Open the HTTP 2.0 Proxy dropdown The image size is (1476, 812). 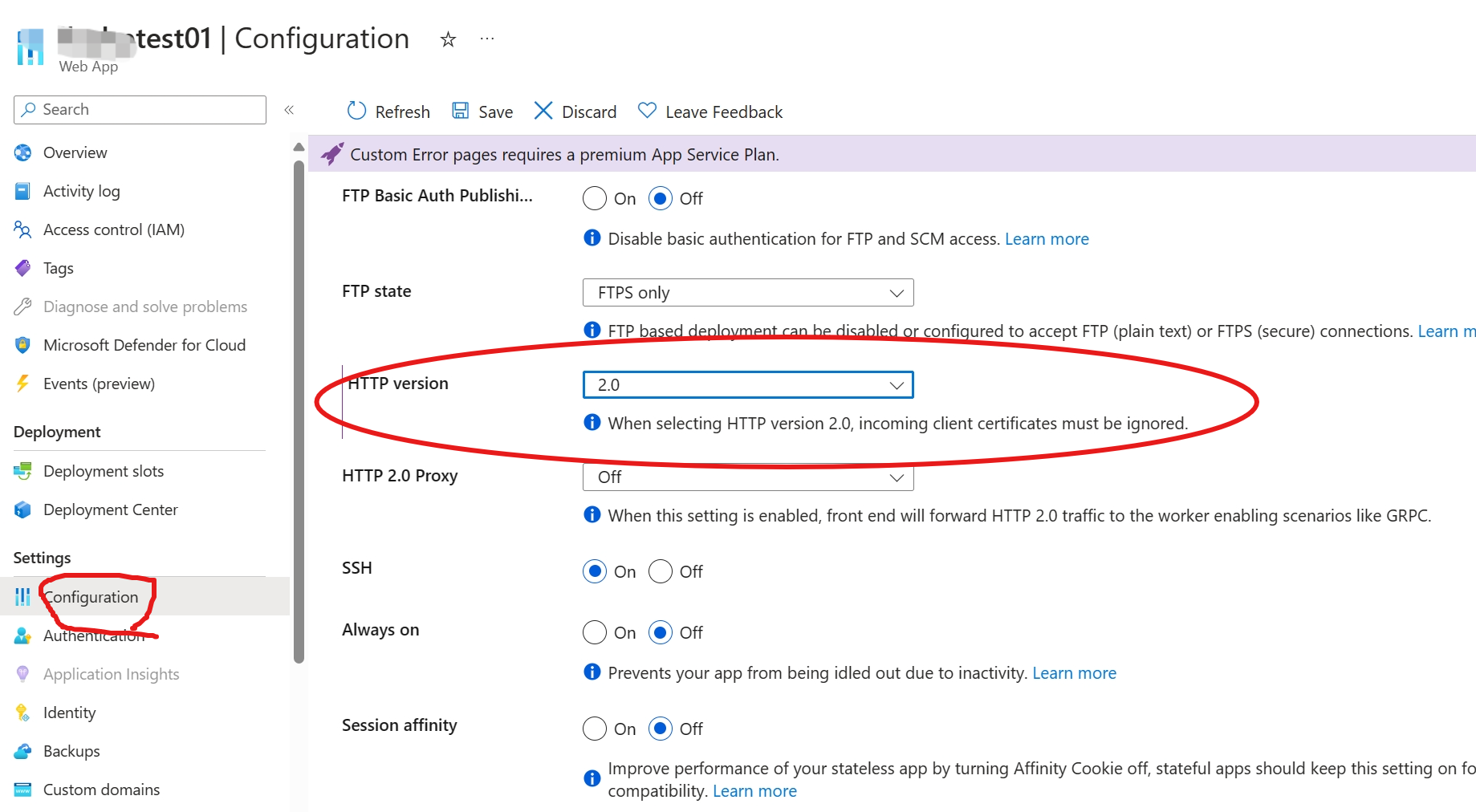tap(747, 477)
